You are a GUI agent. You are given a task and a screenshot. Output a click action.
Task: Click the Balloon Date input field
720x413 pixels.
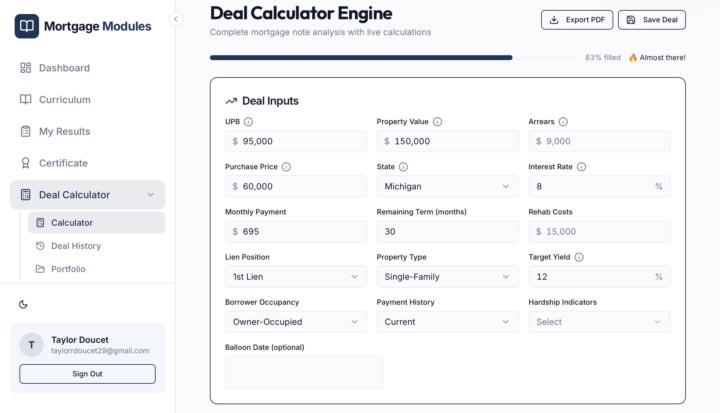(x=304, y=372)
